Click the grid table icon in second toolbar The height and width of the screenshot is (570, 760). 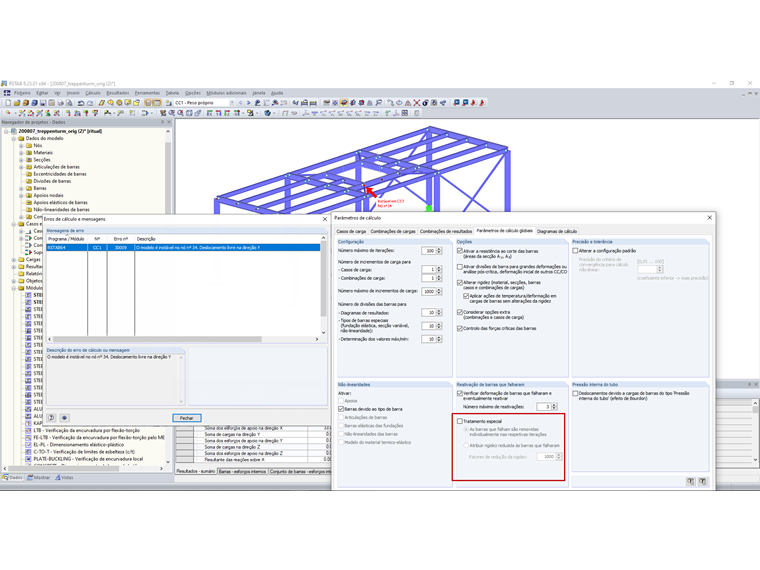(404, 113)
